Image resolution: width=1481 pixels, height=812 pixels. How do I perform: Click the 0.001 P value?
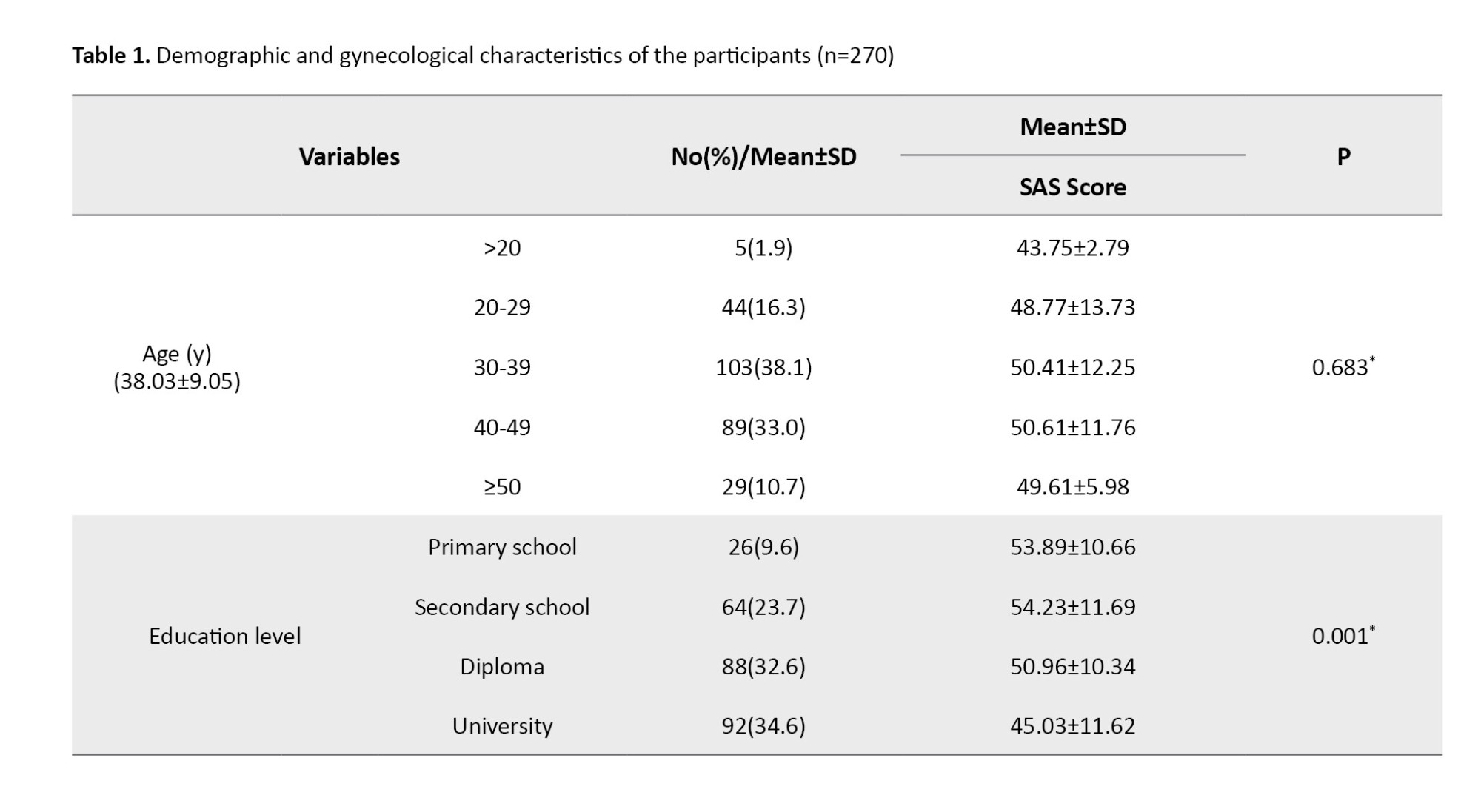coord(1341,636)
